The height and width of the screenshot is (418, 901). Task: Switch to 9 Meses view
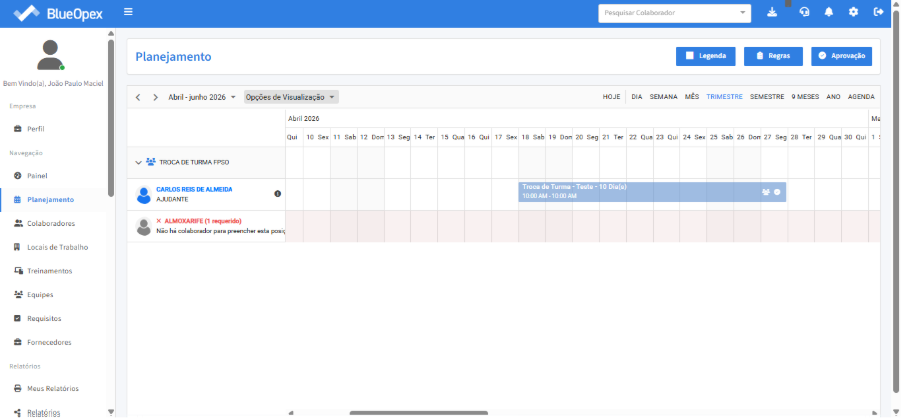(805, 97)
